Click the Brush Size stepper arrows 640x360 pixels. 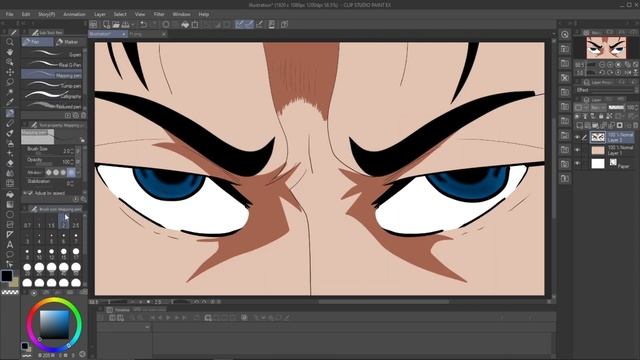72,151
